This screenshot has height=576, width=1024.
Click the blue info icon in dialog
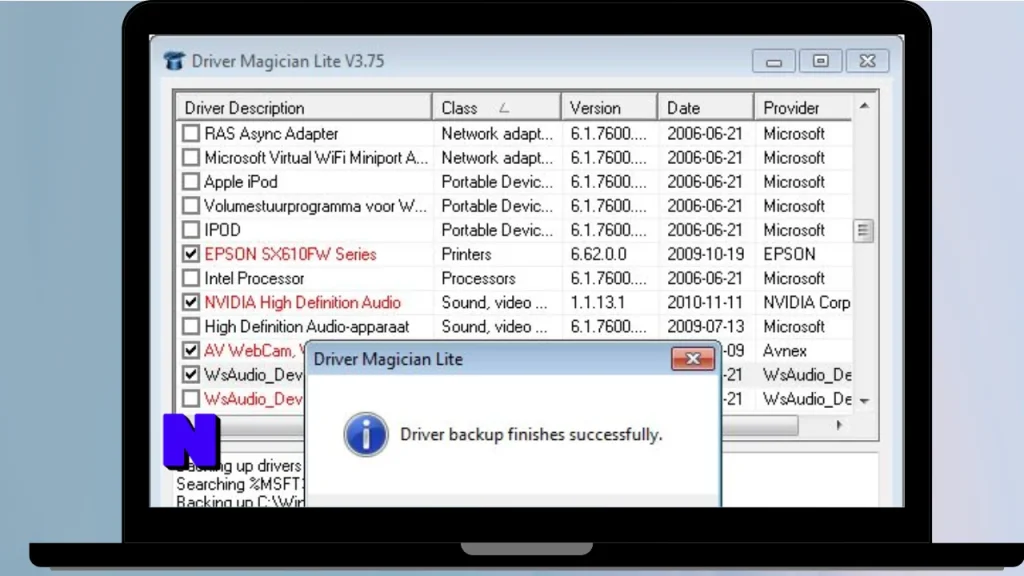click(366, 434)
